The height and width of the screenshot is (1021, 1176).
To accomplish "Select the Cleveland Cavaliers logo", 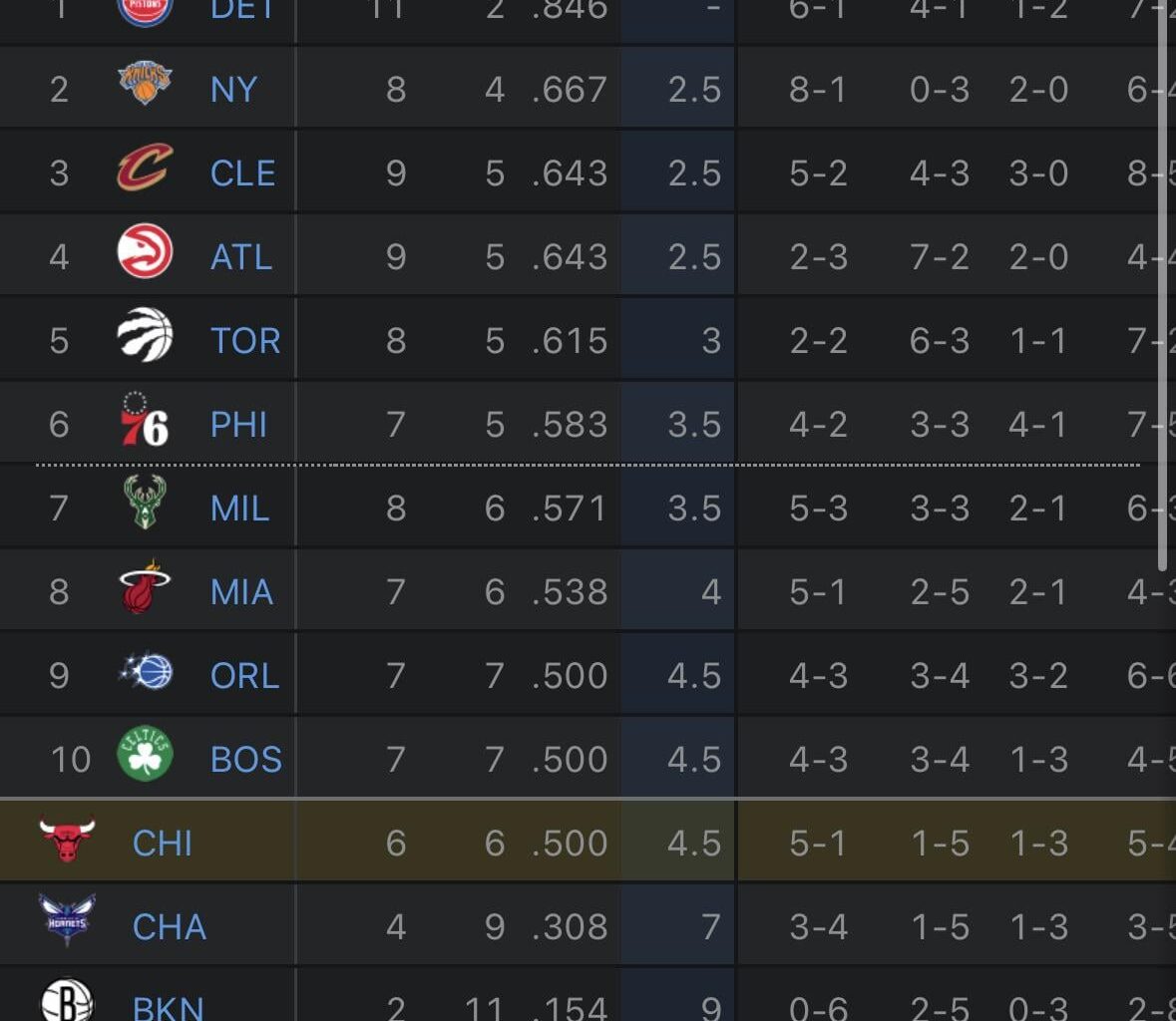I will [x=145, y=170].
